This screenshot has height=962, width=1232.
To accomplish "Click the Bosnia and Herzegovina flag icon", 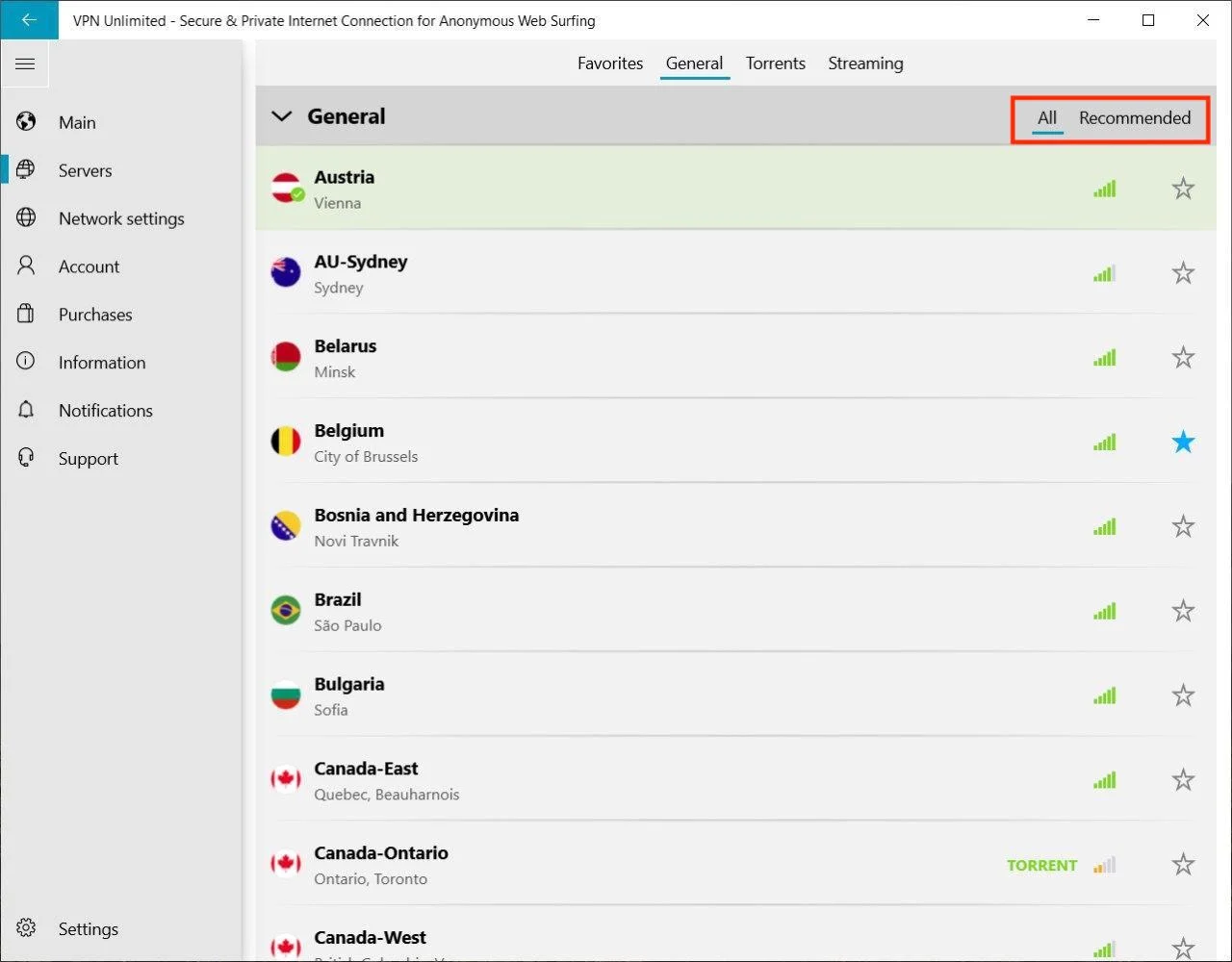I will (286, 526).
